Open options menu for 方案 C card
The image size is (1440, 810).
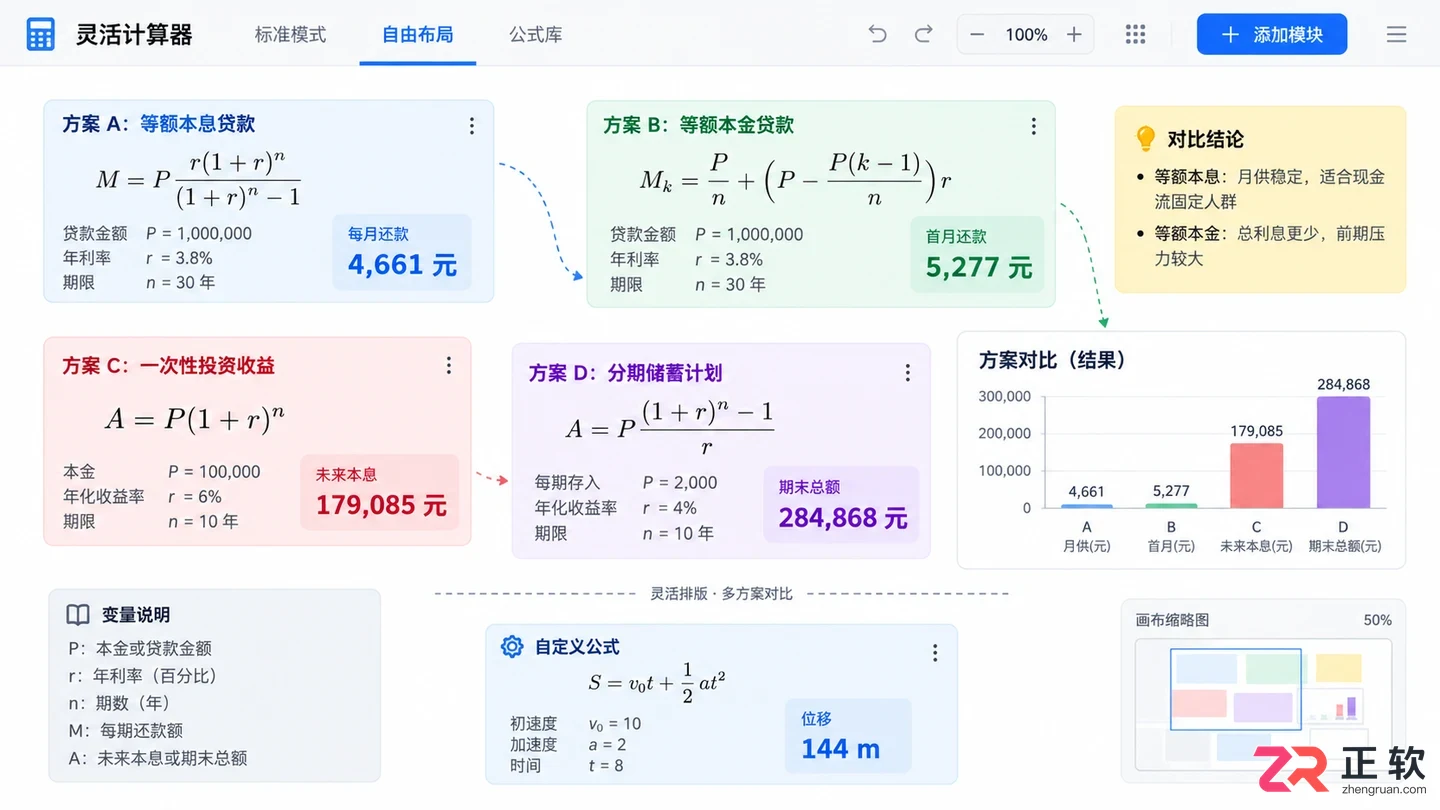[449, 365]
